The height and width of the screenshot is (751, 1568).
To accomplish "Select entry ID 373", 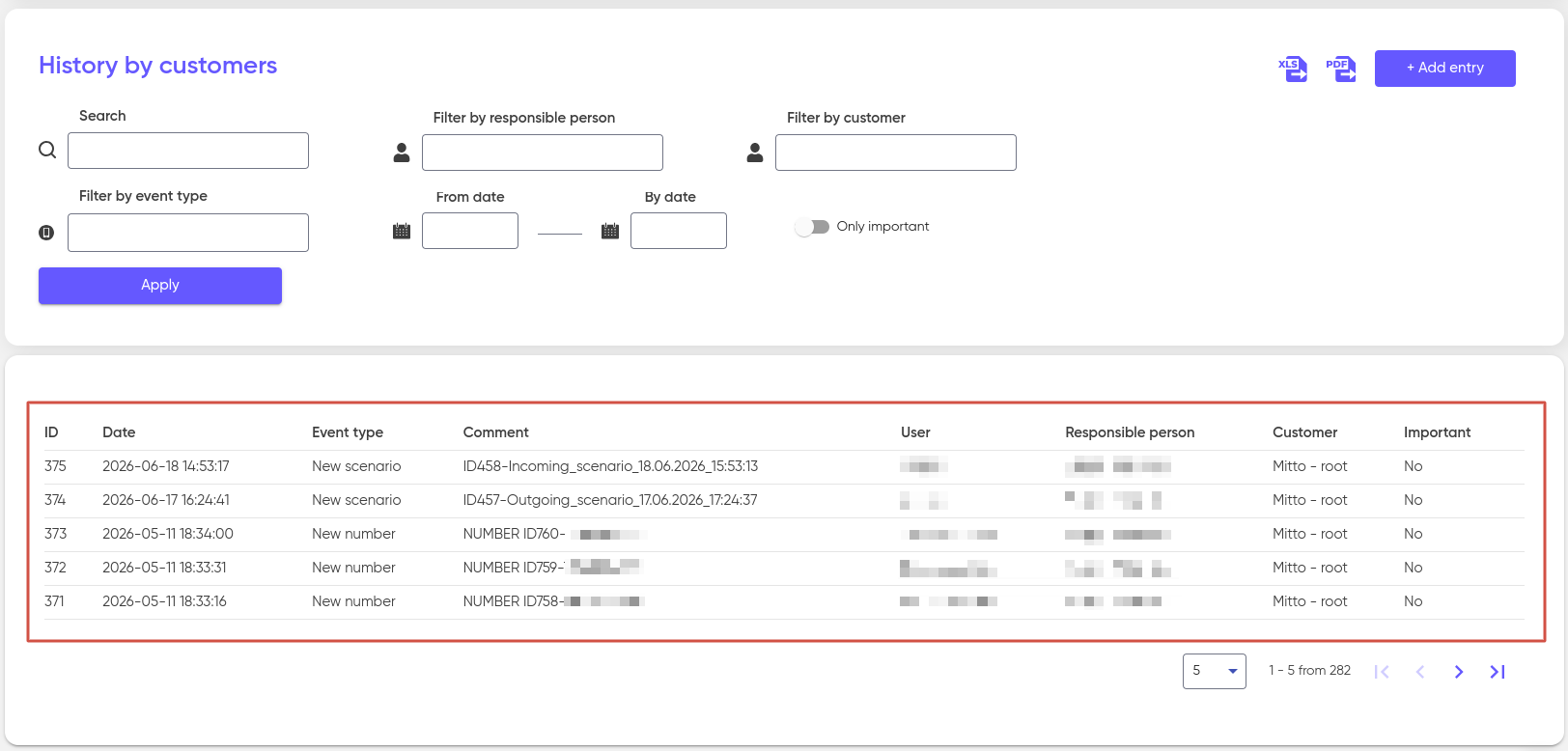I will (55, 534).
